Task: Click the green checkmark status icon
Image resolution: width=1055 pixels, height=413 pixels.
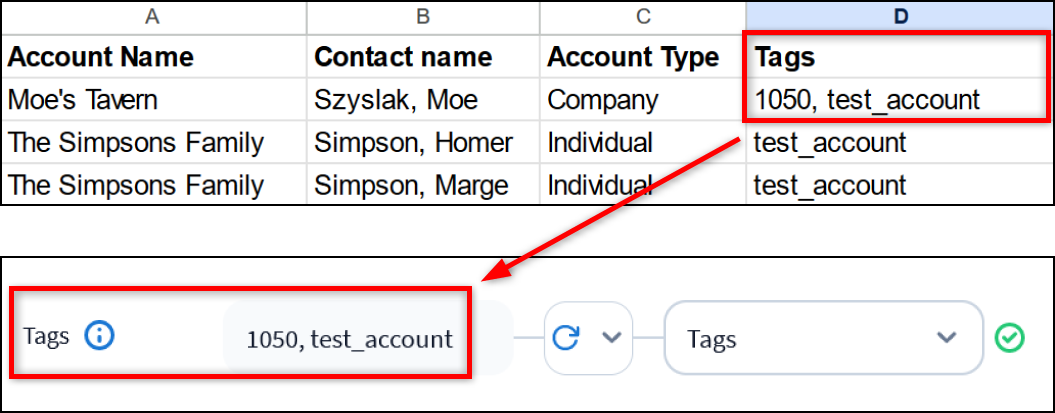Action: [1009, 338]
